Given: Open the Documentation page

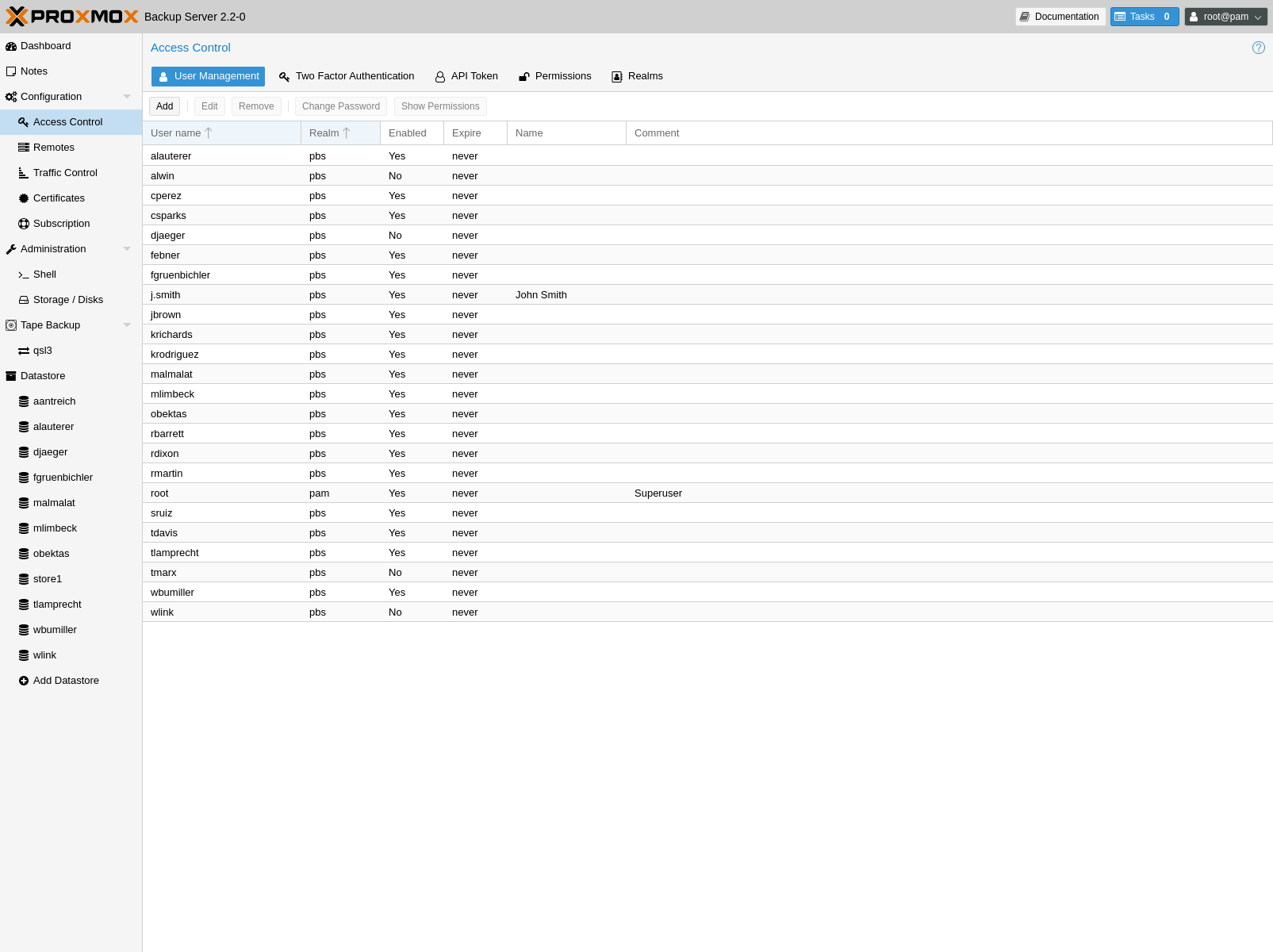Looking at the screenshot, I should click(x=1060, y=17).
